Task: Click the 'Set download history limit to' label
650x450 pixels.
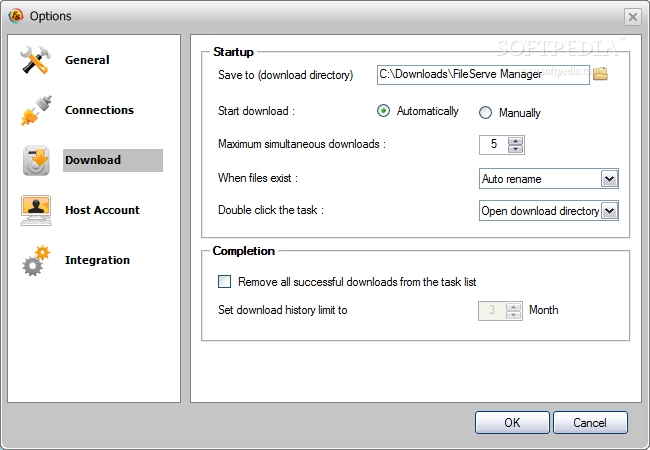Action: coord(282,310)
